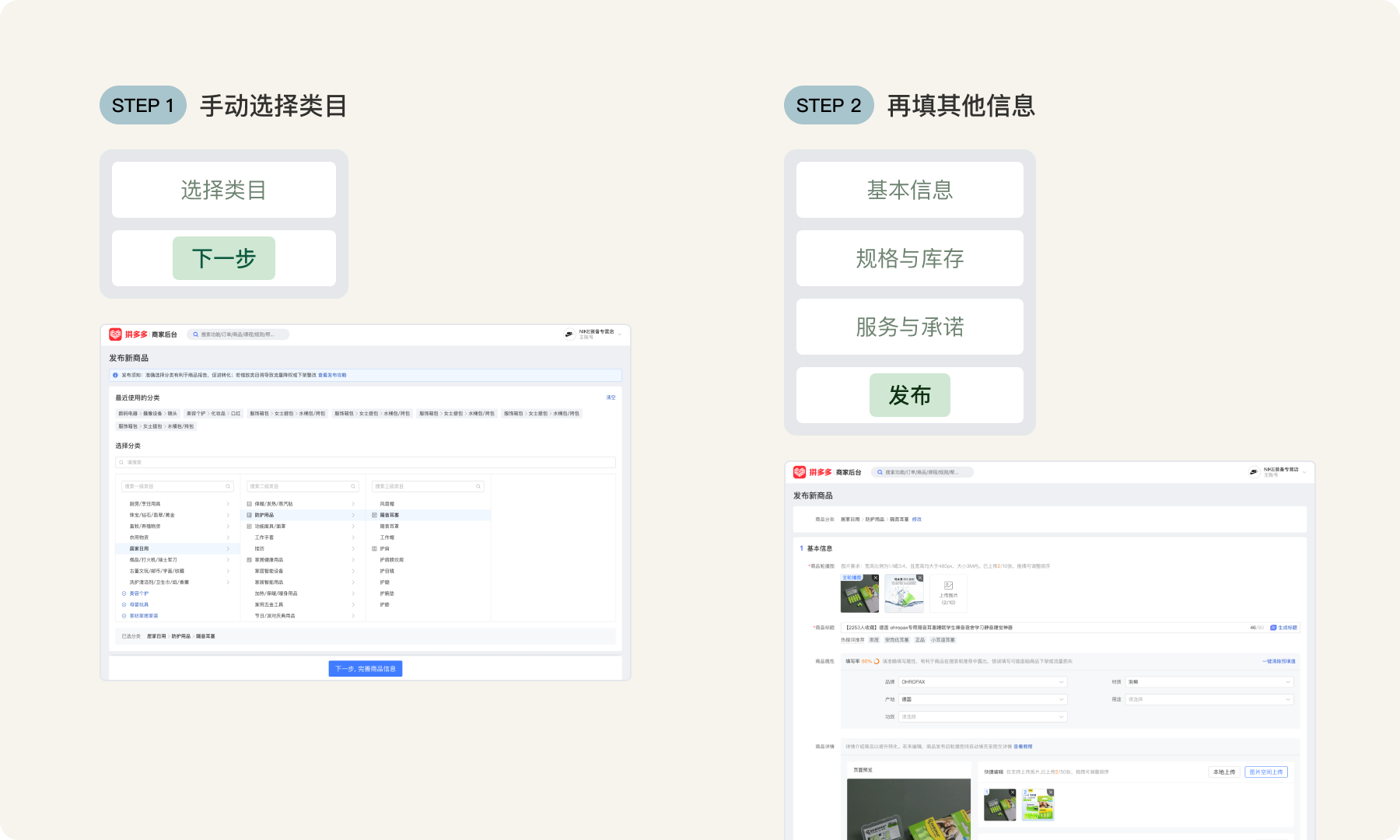Click Pinduoduo logo in category selection screenshot
The width and height of the screenshot is (1400, 840).
click(115, 334)
